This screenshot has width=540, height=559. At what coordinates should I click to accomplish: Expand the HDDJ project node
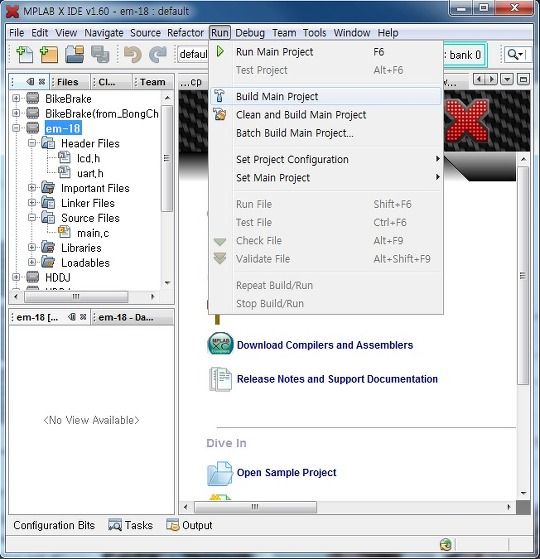pos(16,277)
